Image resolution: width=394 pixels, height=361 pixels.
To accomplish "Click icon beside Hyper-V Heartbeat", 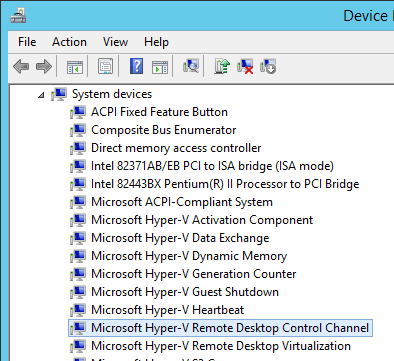I will (x=78, y=310).
